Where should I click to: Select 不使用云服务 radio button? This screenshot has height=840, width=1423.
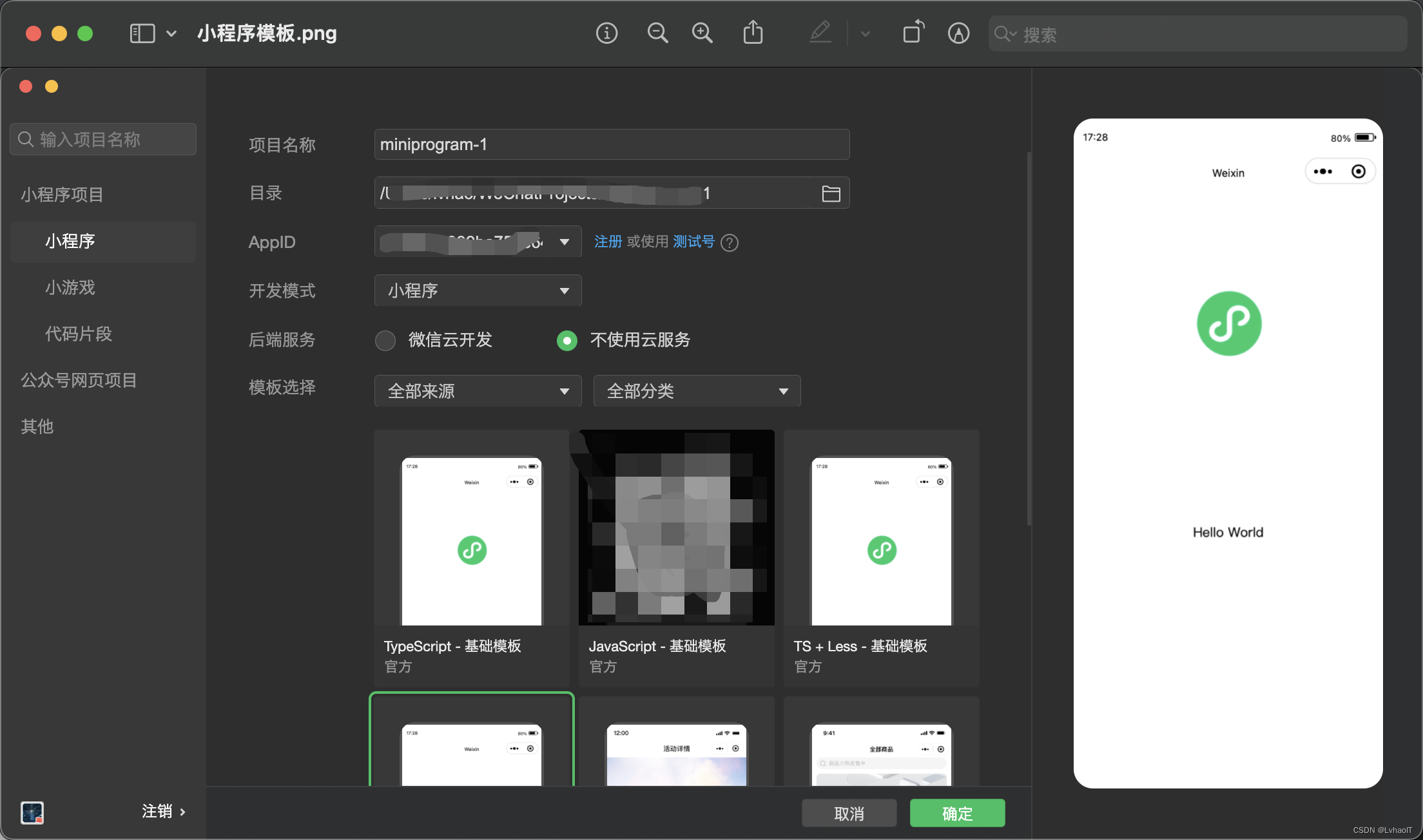point(567,340)
